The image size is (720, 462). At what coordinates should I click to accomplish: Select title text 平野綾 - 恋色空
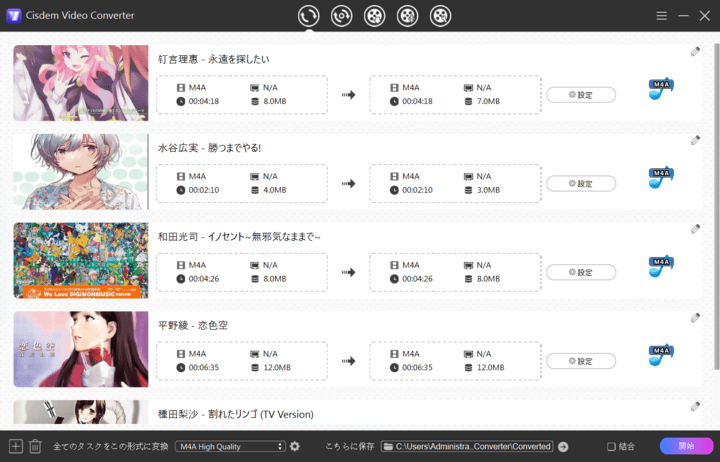tap(193, 325)
